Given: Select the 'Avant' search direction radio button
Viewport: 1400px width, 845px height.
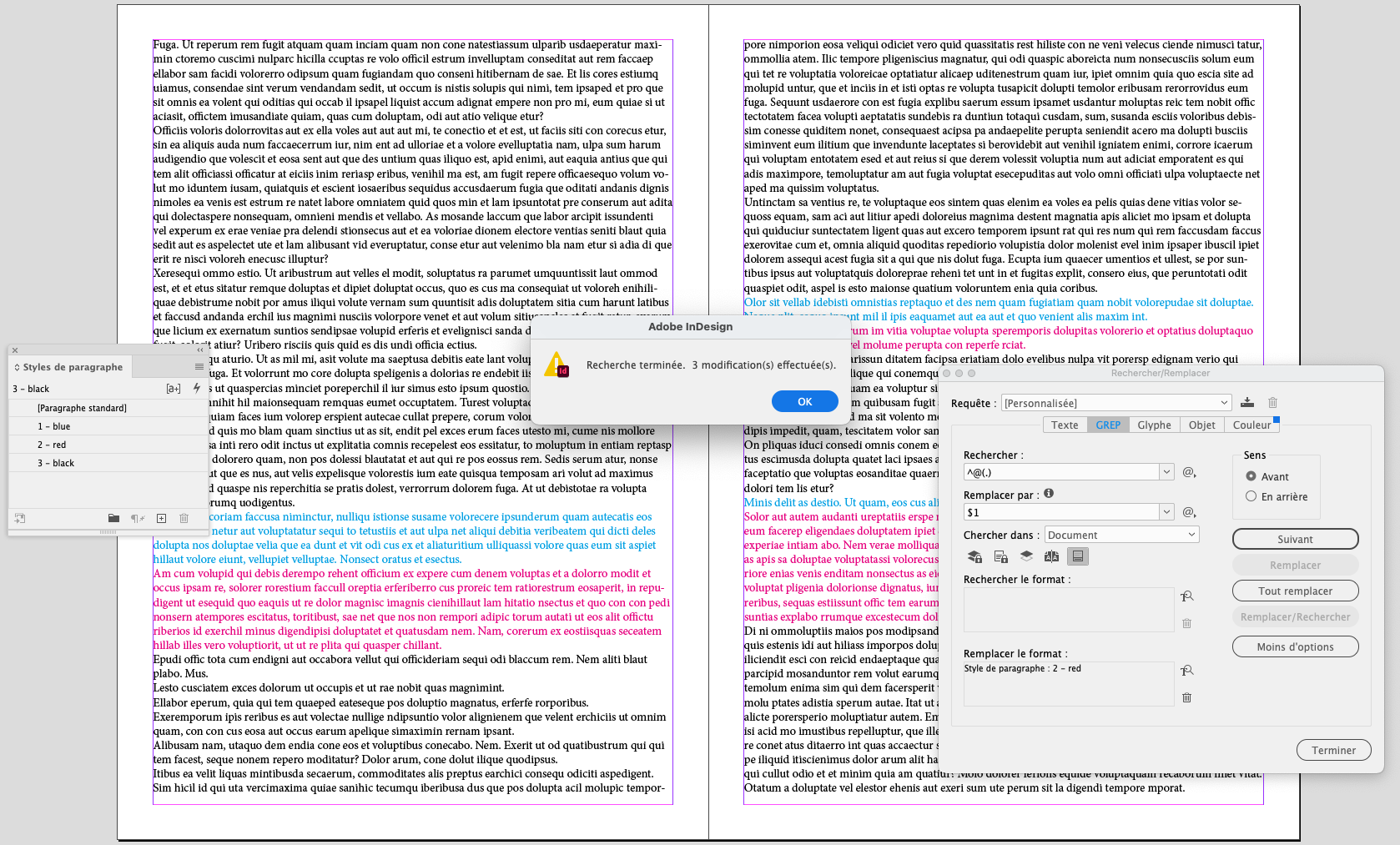Looking at the screenshot, I should 1251,476.
